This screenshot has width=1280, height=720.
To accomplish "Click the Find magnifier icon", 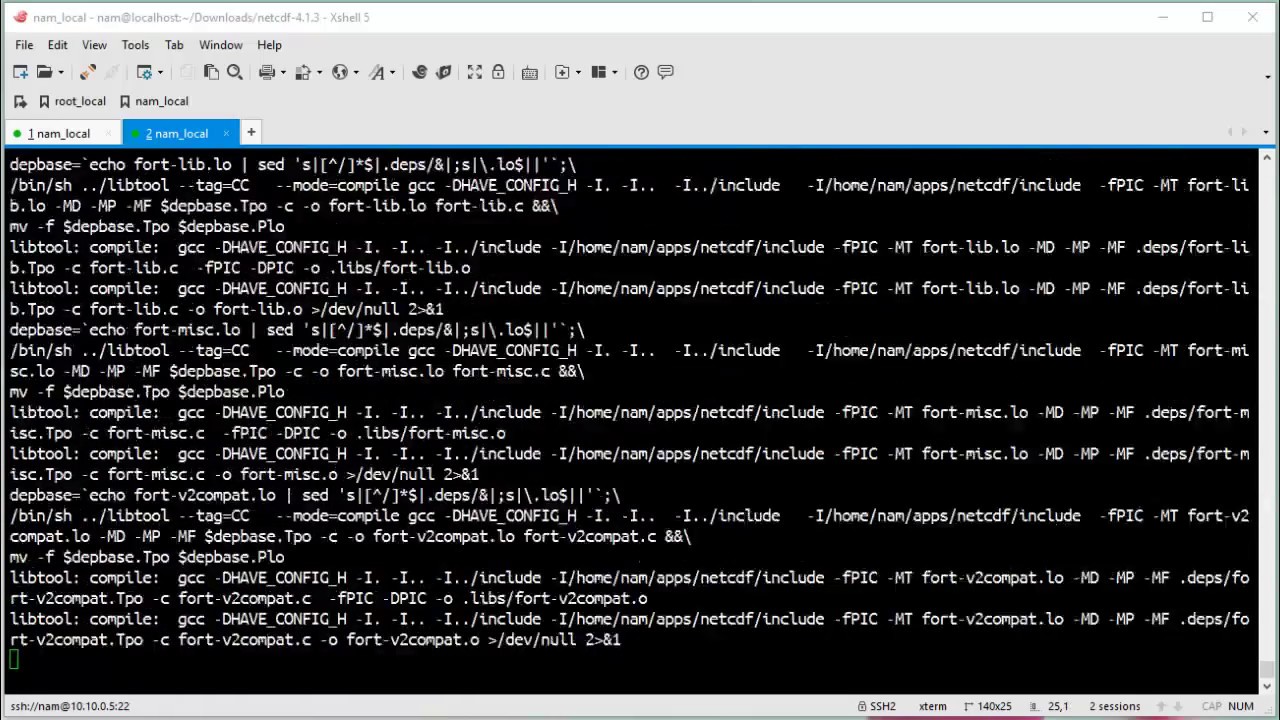I will pos(235,72).
